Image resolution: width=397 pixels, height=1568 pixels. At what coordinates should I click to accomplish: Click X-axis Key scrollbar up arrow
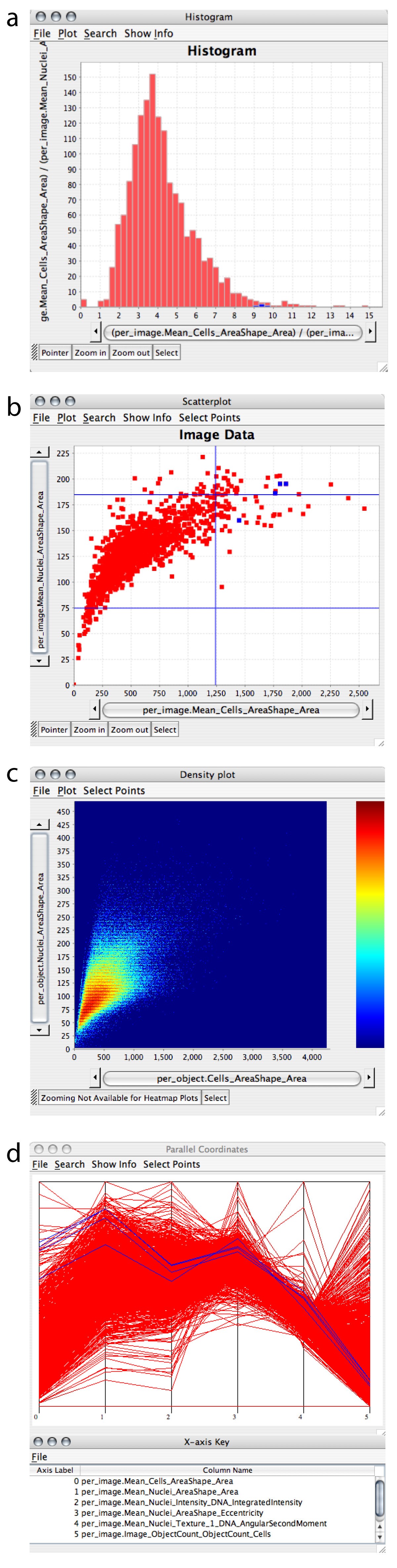(380, 1527)
